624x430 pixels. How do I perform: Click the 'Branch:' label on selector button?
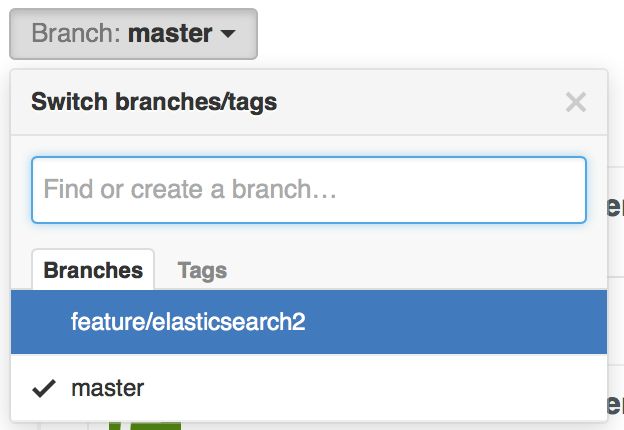(76, 34)
